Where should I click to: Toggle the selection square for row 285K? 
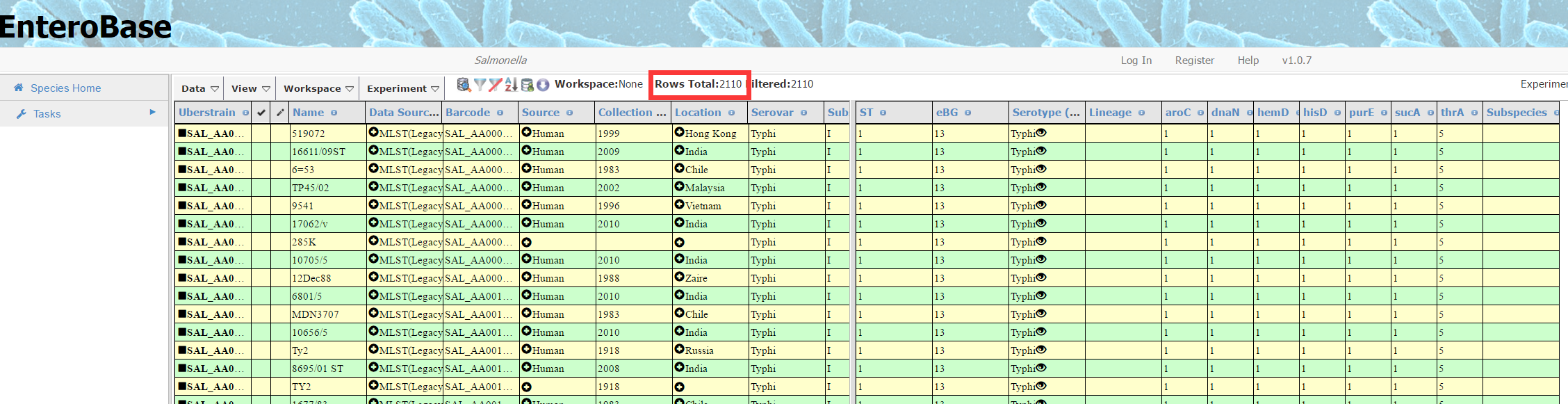coord(182,241)
